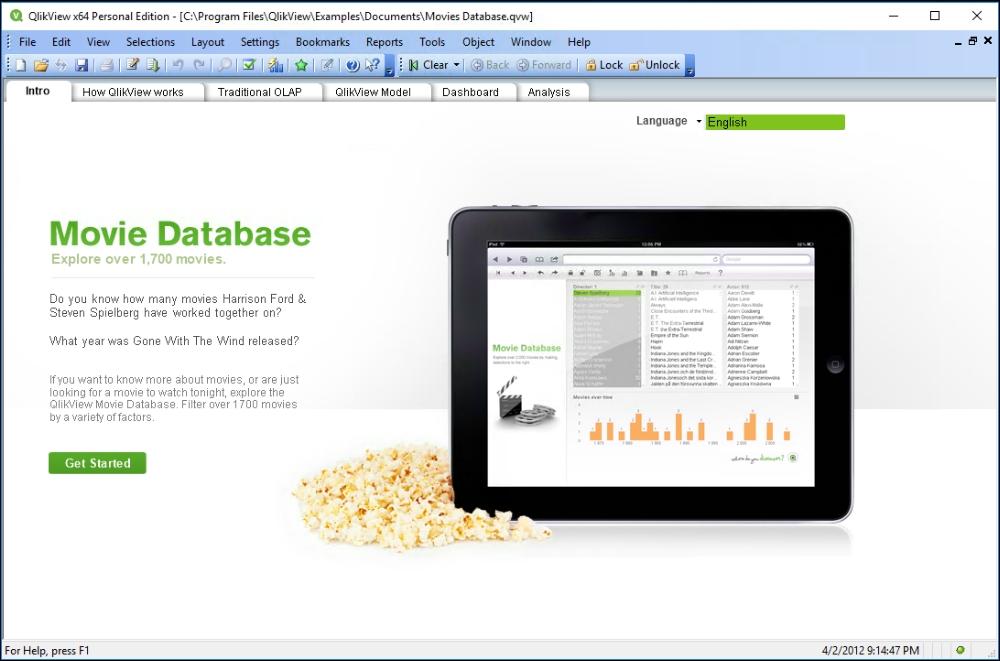The width and height of the screenshot is (1000, 661).
Task: Activate the context help pointer icon
Action: click(372, 65)
